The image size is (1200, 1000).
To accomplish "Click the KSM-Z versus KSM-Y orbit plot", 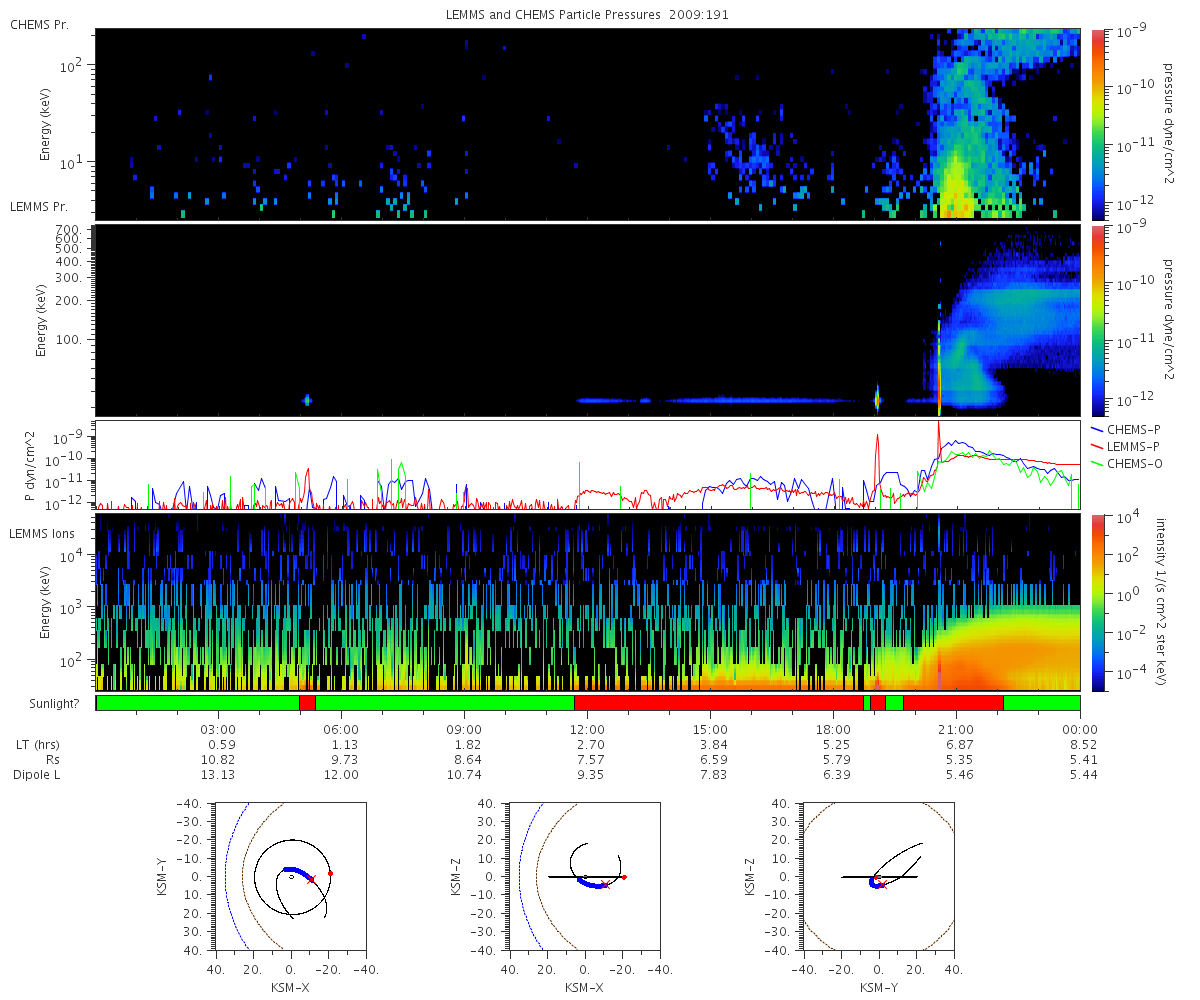I will 878,876.
